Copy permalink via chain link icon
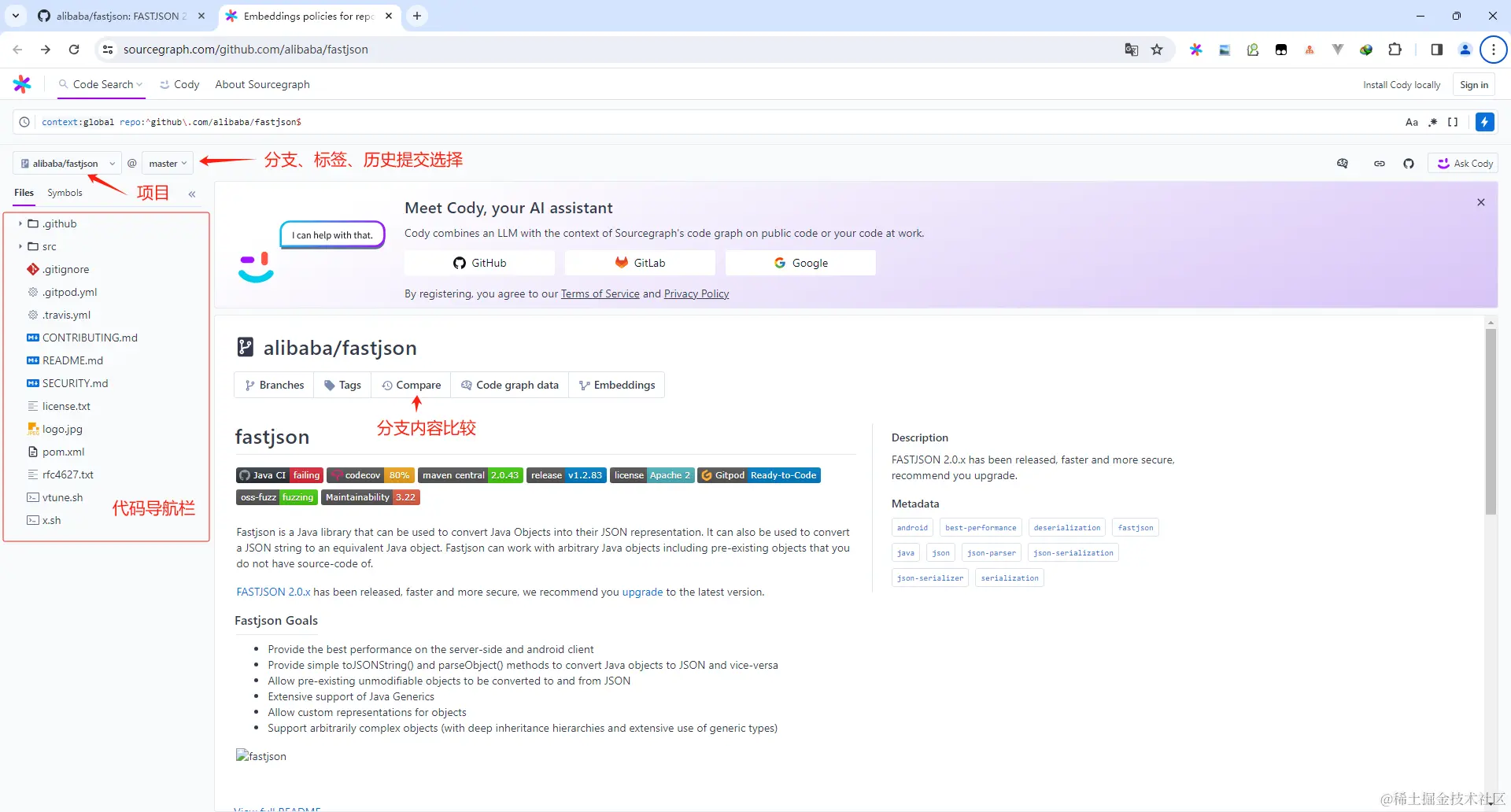1511x812 pixels. pyautogui.click(x=1380, y=163)
